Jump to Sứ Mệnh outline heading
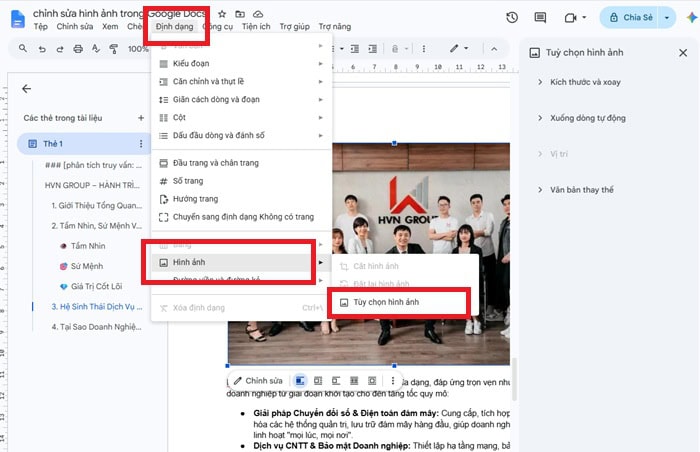Viewport: 700px width, 452px height. coord(82,266)
